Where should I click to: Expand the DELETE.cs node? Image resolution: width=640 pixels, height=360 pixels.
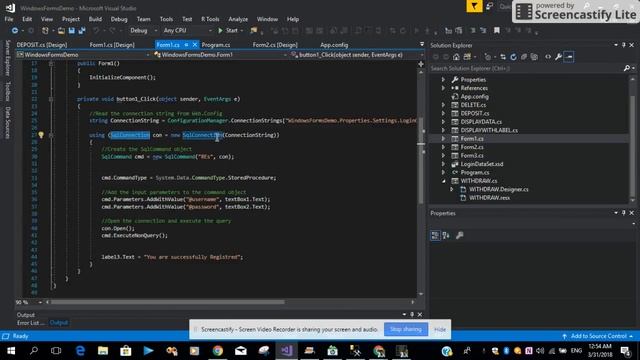tap(443, 105)
